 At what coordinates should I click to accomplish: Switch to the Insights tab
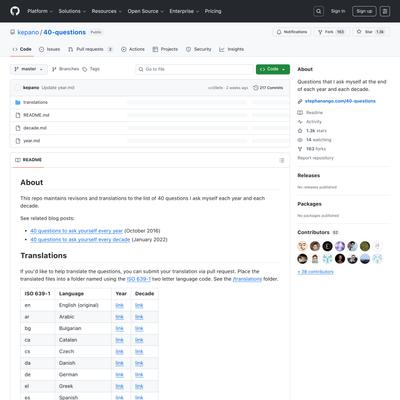tap(232, 49)
